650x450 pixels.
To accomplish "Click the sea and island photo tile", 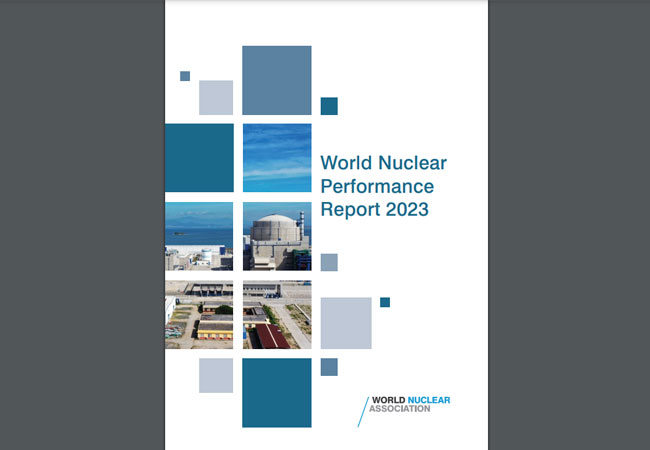I will (199, 236).
